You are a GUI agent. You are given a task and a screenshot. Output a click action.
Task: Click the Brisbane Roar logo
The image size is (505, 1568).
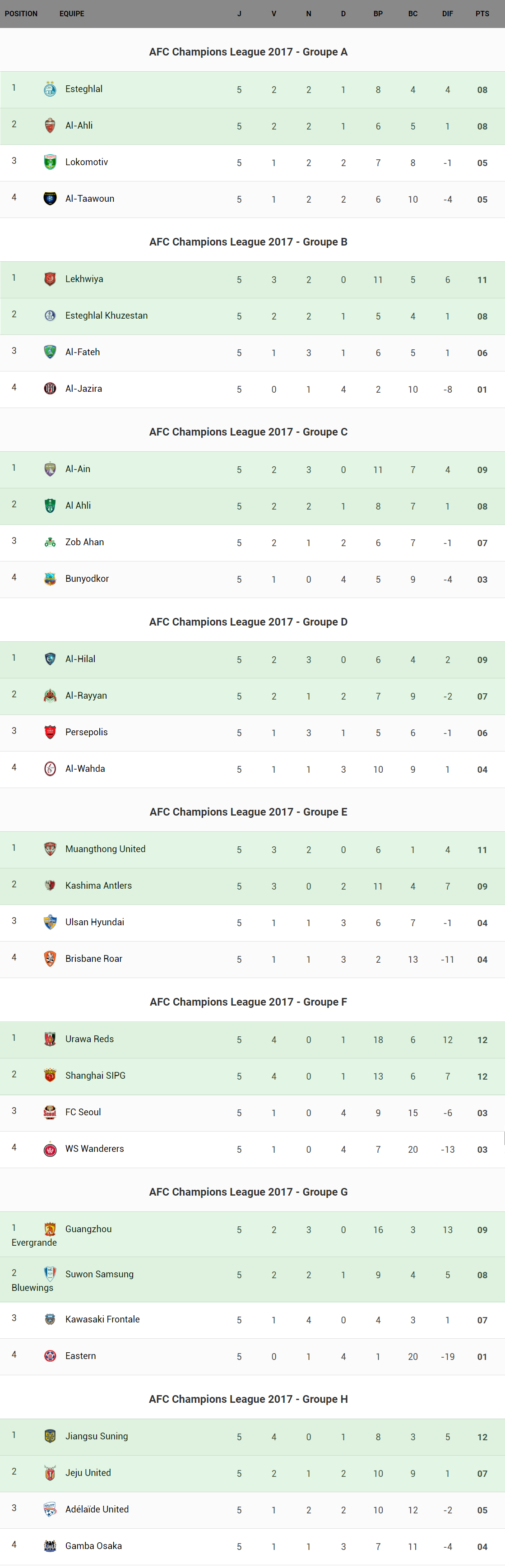tap(50, 959)
